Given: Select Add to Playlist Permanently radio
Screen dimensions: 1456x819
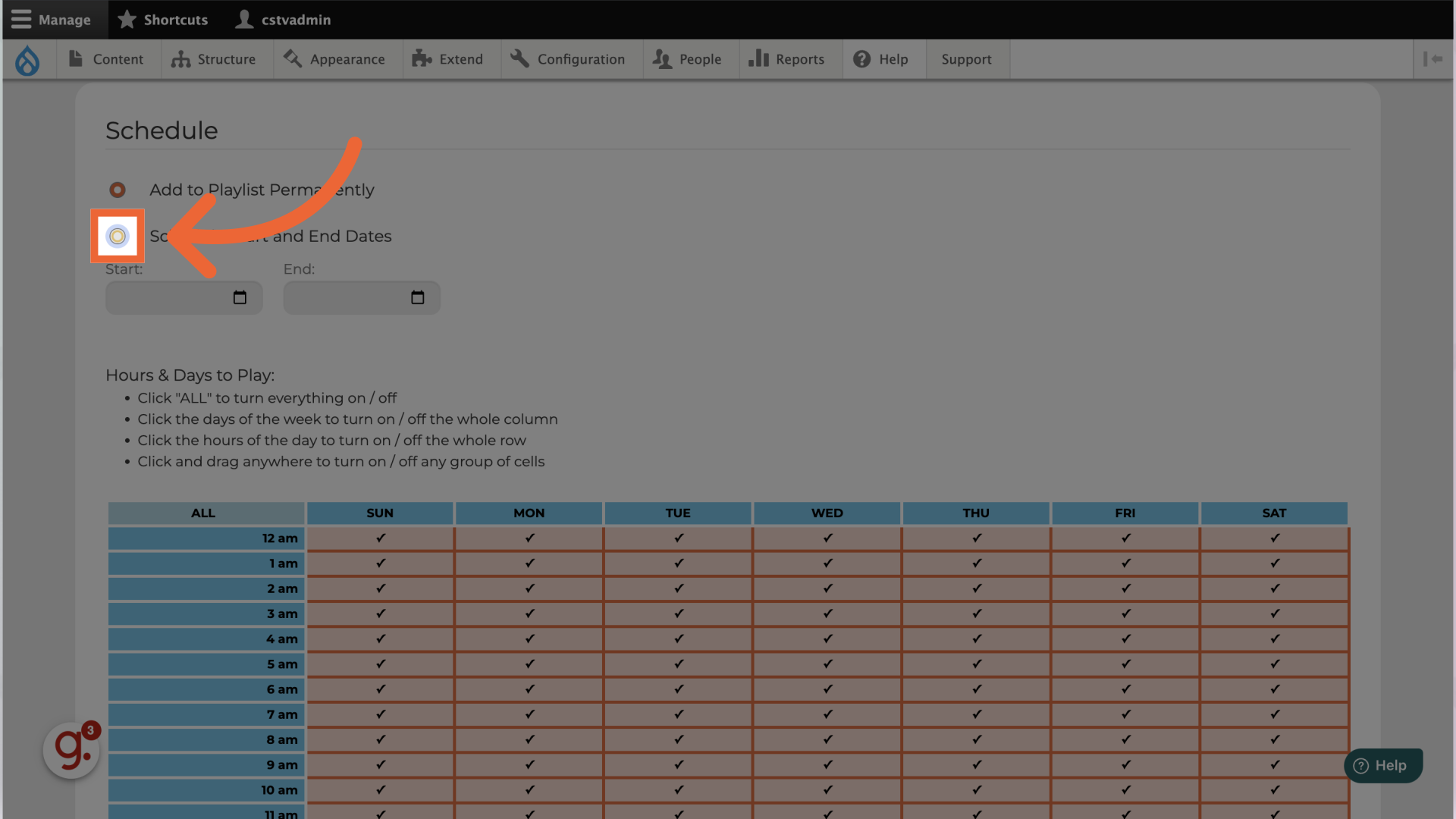Looking at the screenshot, I should pyautogui.click(x=118, y=190).
